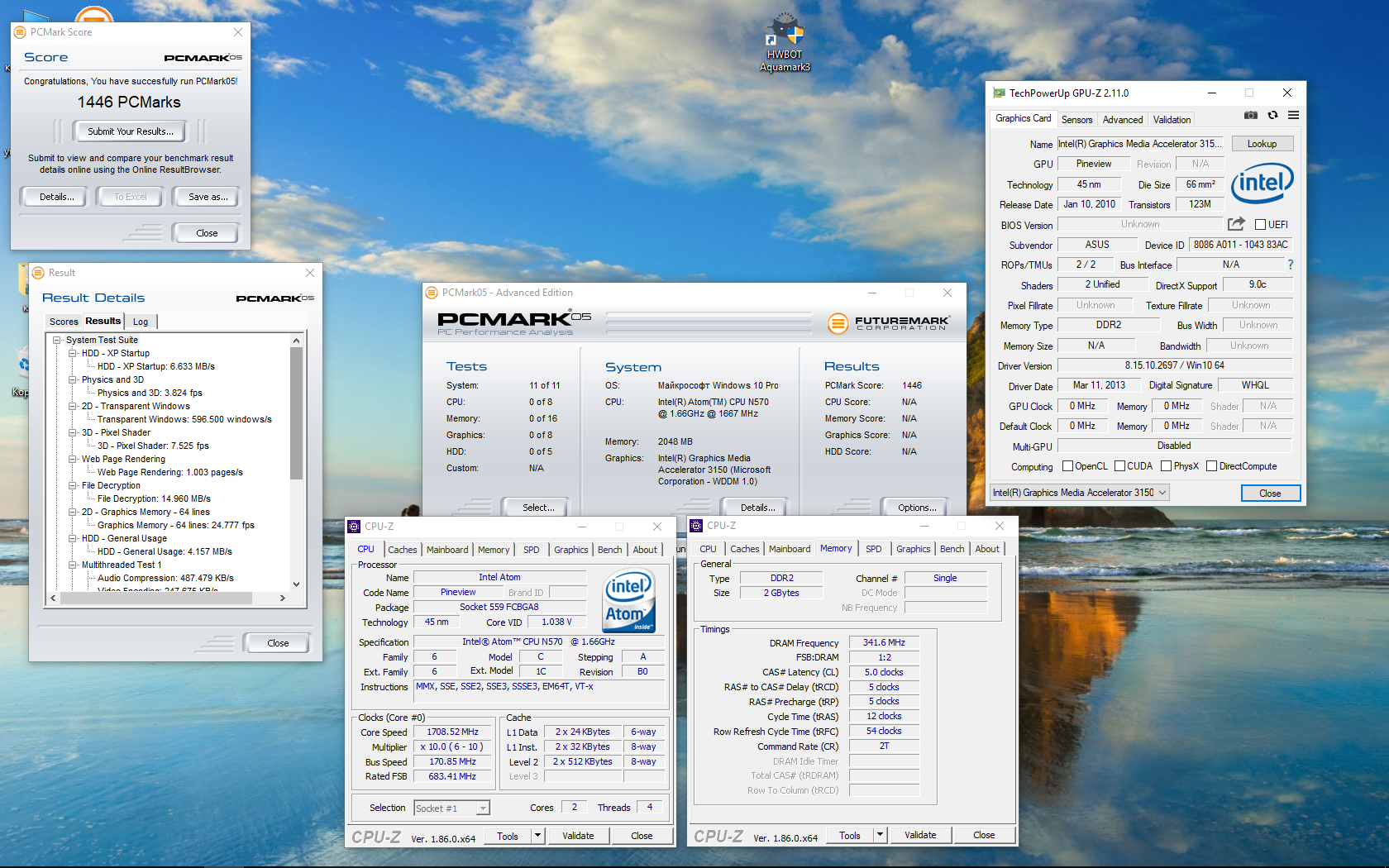Click the BIOS export share icon in GPU-Z
The height and width of the screenshot is (868, 1389).
tap(1236, 224)
